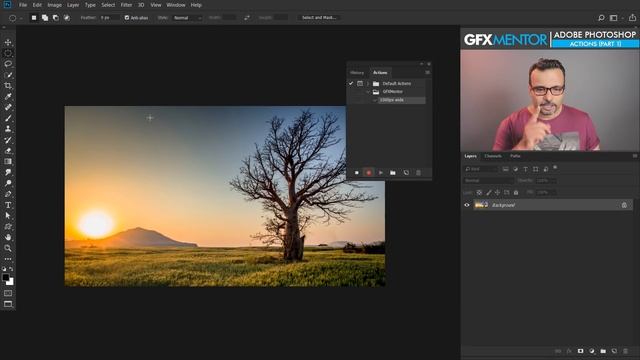This screenshot has height=360, width=640.
Task: Click the share icon at top right
Action: point(632,18)
